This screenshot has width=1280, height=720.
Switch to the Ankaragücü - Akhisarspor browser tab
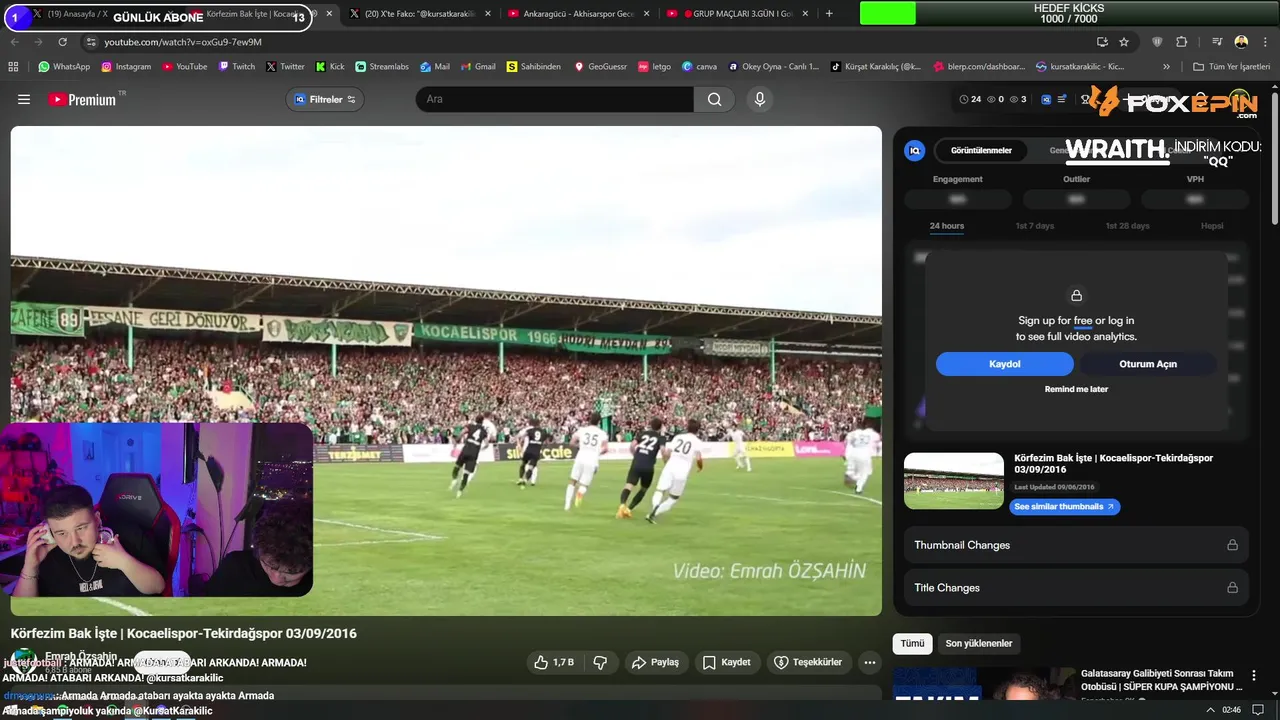click(x=578, y=14)
